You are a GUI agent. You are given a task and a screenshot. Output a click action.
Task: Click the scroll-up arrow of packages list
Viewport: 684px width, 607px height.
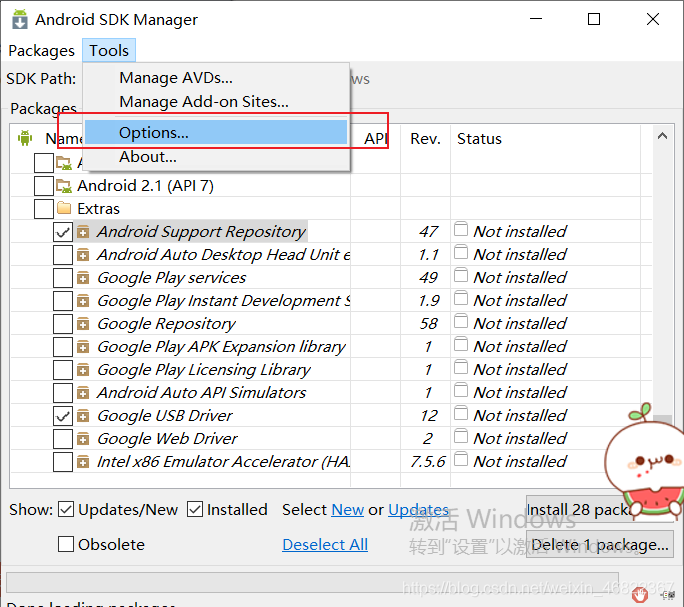click(662, 136)
